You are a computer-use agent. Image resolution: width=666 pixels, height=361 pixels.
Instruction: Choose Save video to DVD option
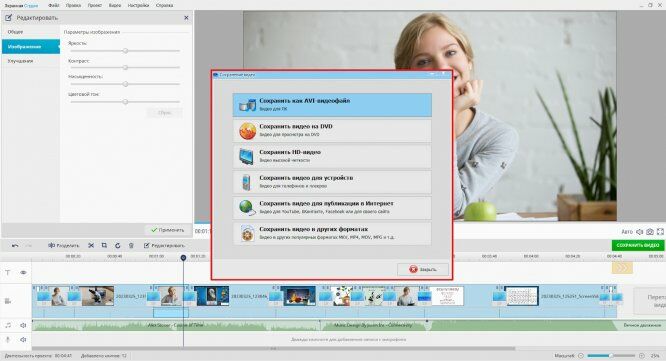pyautogui.click(x=332, y=130)
